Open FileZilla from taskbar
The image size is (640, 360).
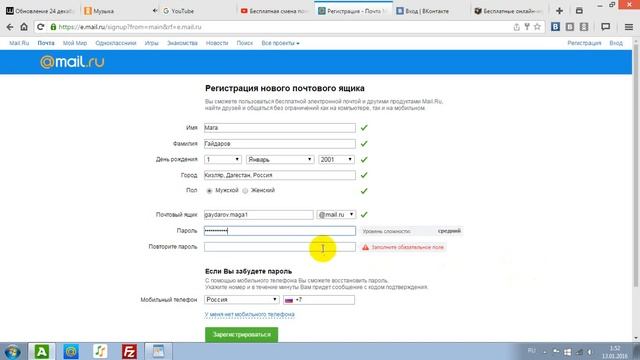pyautogui.click(x=129, y=351)
